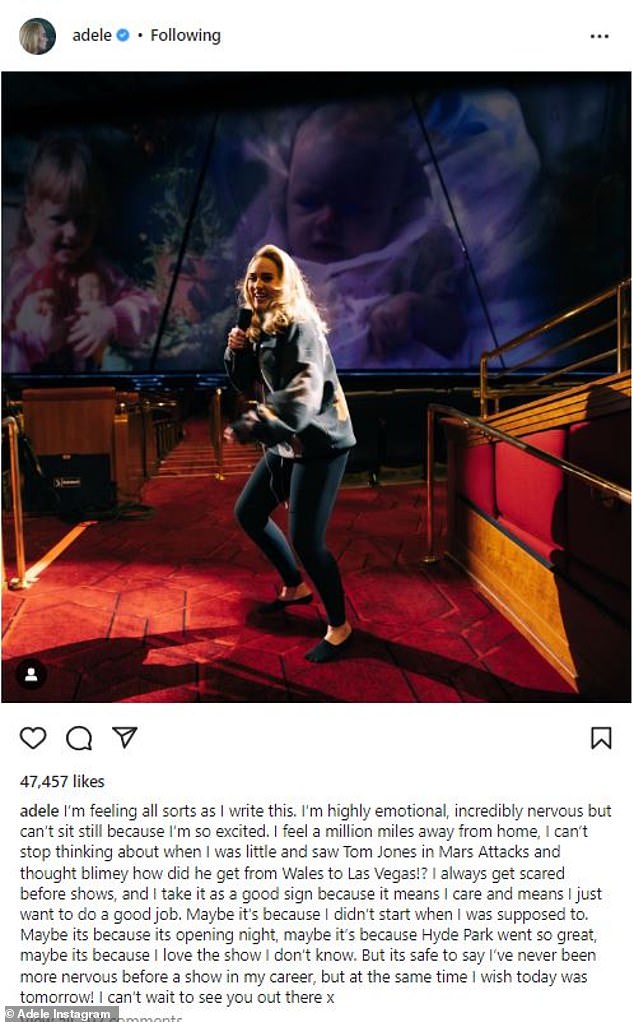Like the post with heart icon
Image resolution: width=634 pixels, height=1022 pixels.
pos(33,738)
